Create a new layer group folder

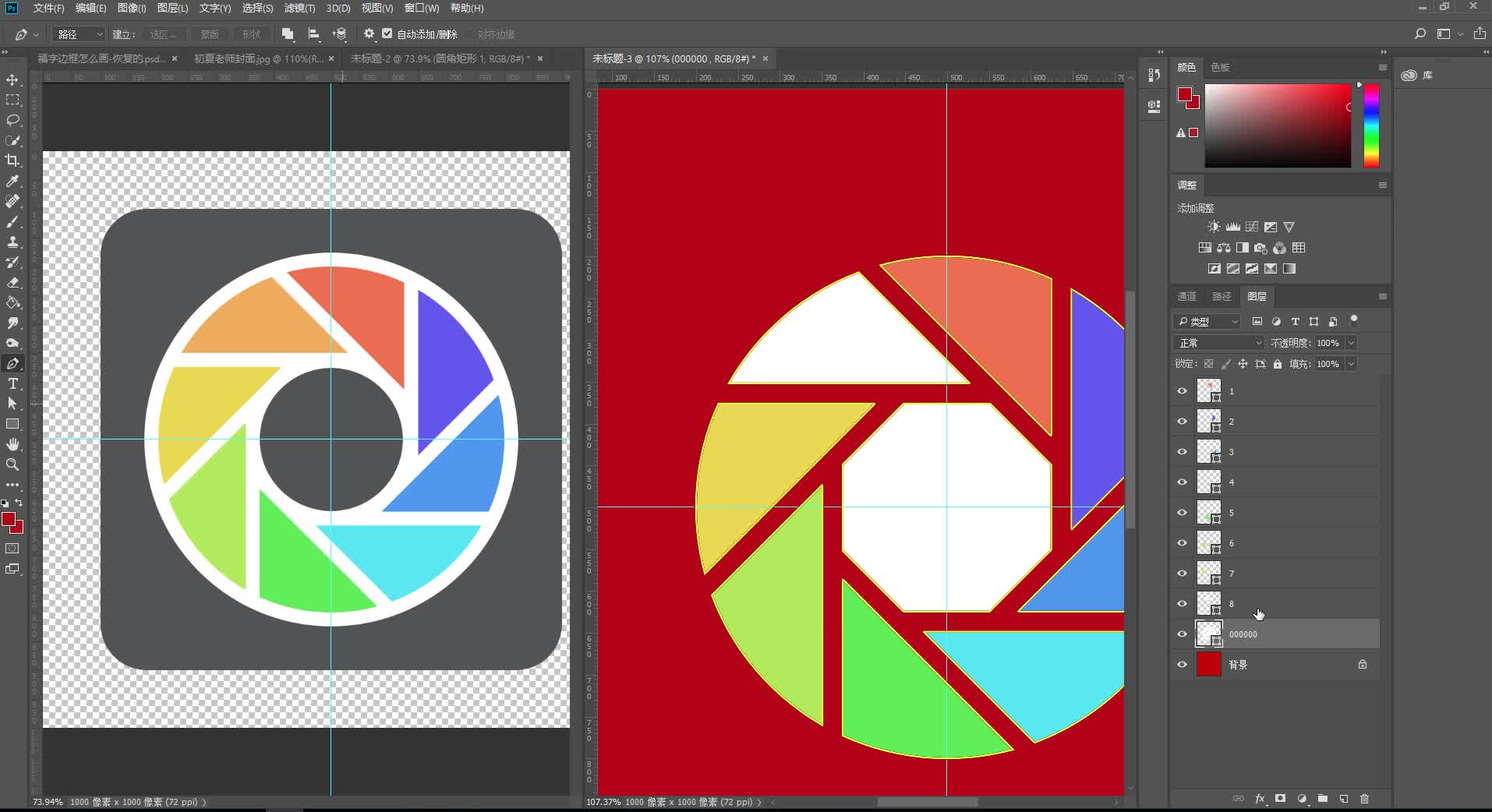point(1323,799)
